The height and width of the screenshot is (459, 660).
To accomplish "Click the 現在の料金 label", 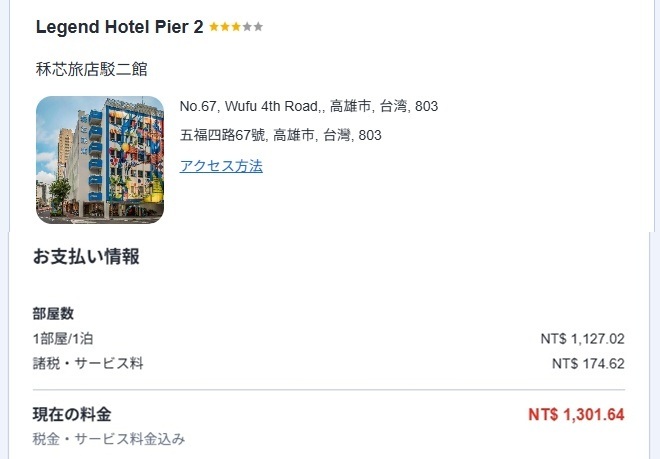I will click(72, 414).
